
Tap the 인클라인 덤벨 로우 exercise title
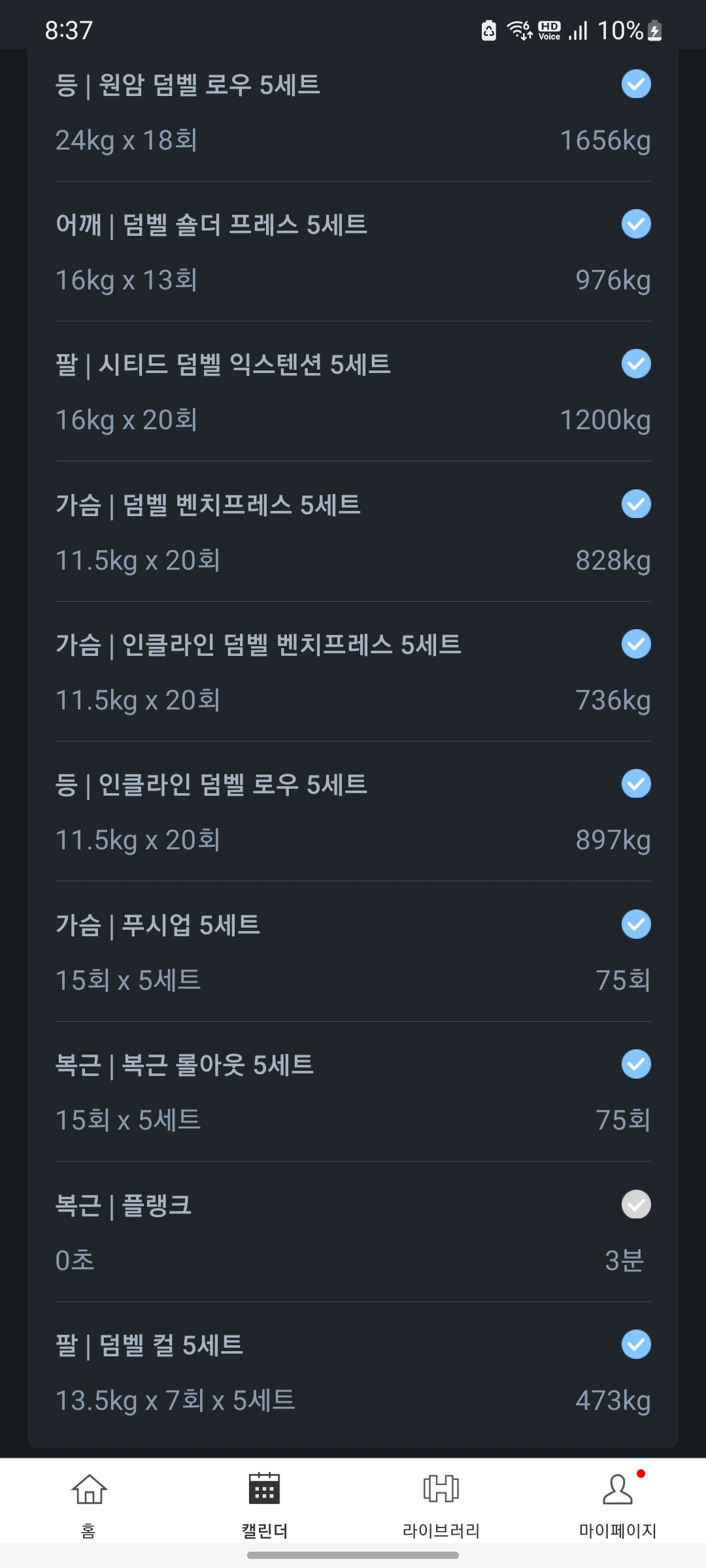point(211,785)
